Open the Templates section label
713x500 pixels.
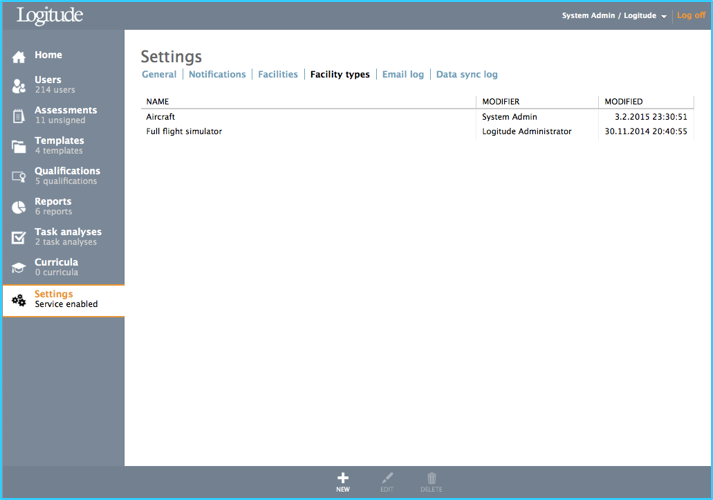coord(60,140)
